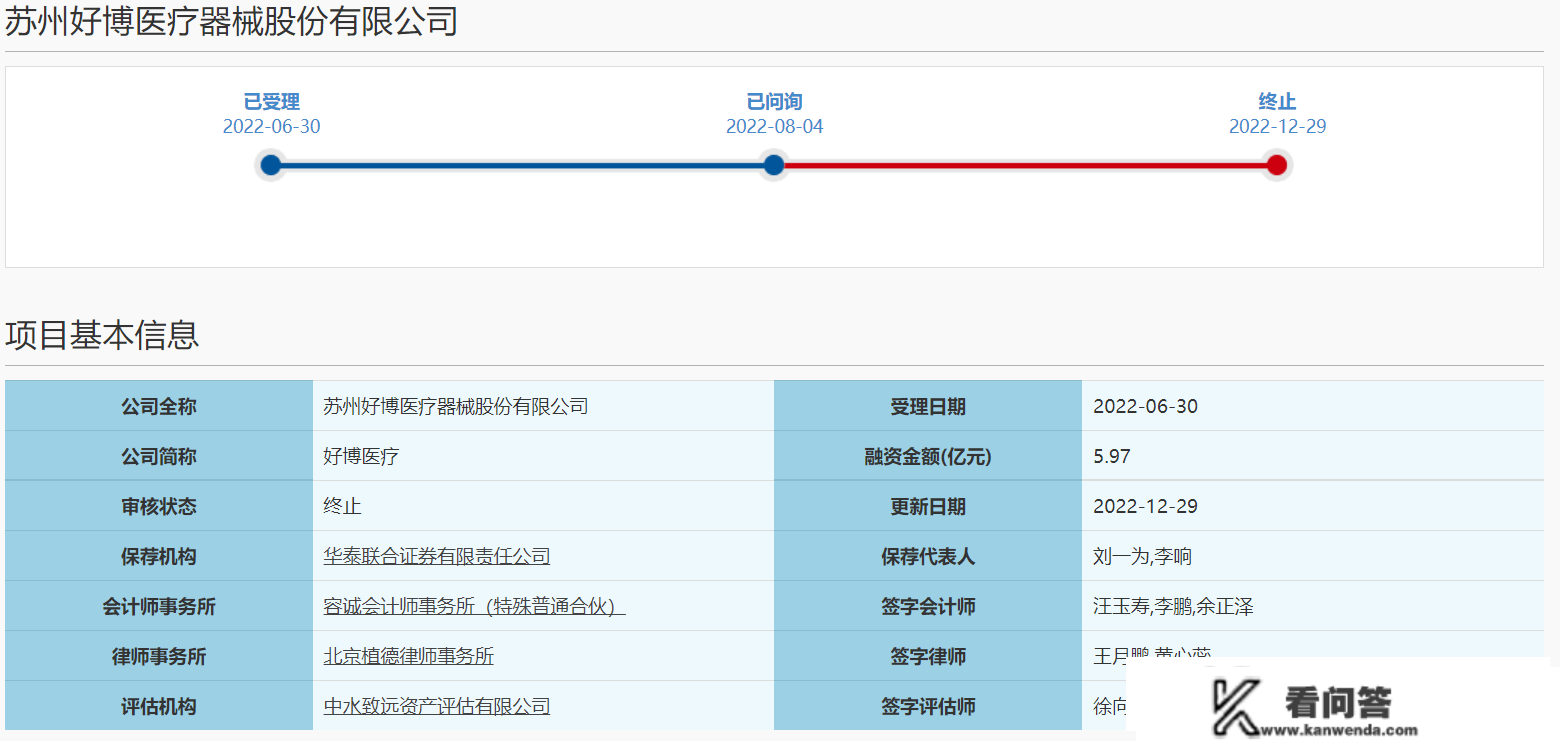Click the 受理日期 header cell
Viewport: 1560px width, 741px height.
[928, 406]
